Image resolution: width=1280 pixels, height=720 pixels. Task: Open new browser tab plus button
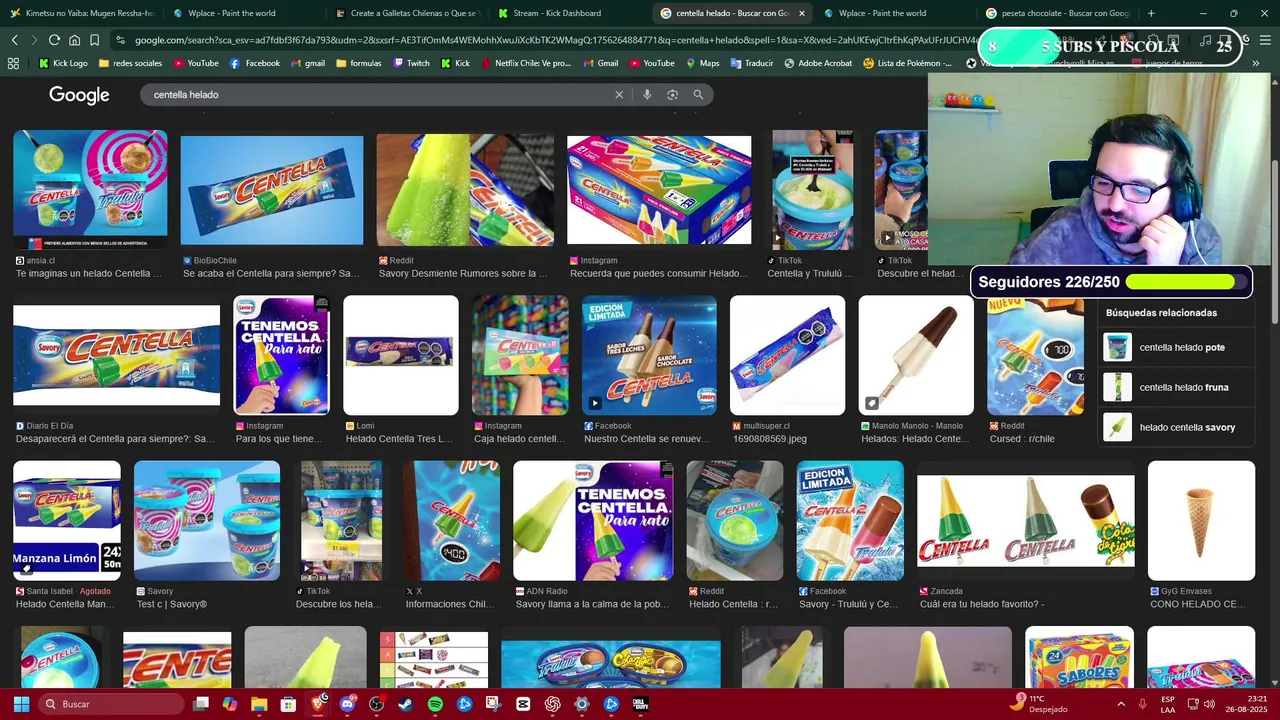(1151, 13)
